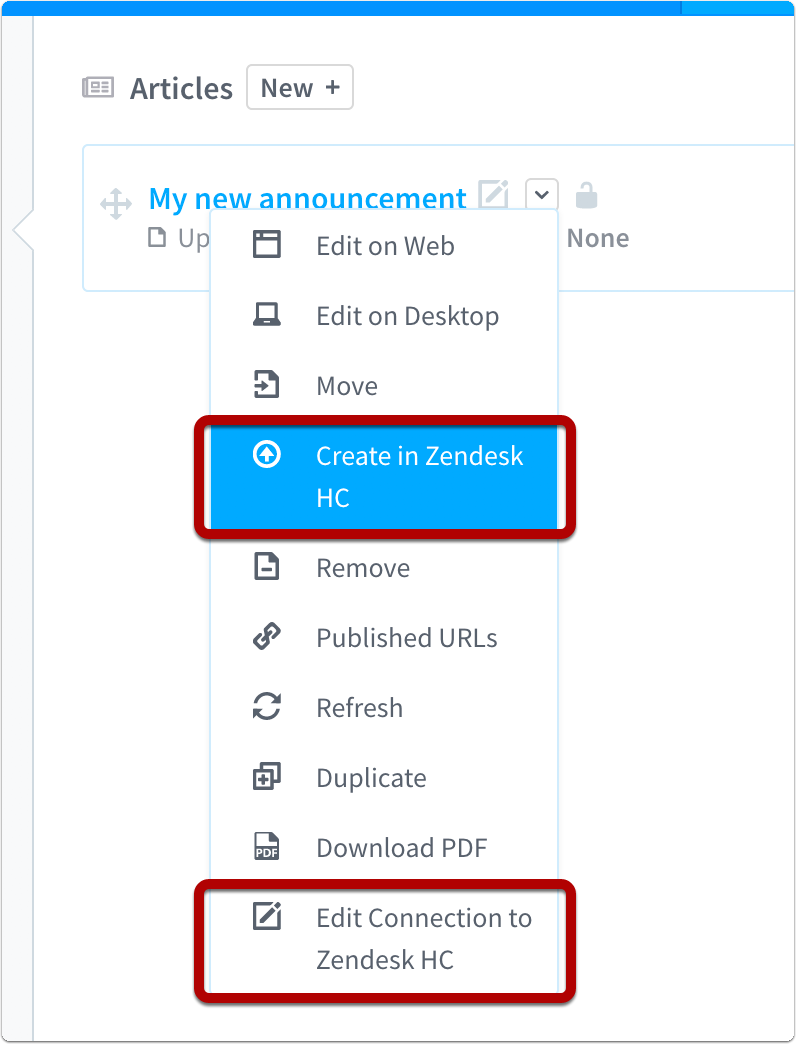Choose Edit Connection to Zendesk HC
This screenshot has width=796, height=1044.
(384, 939)
